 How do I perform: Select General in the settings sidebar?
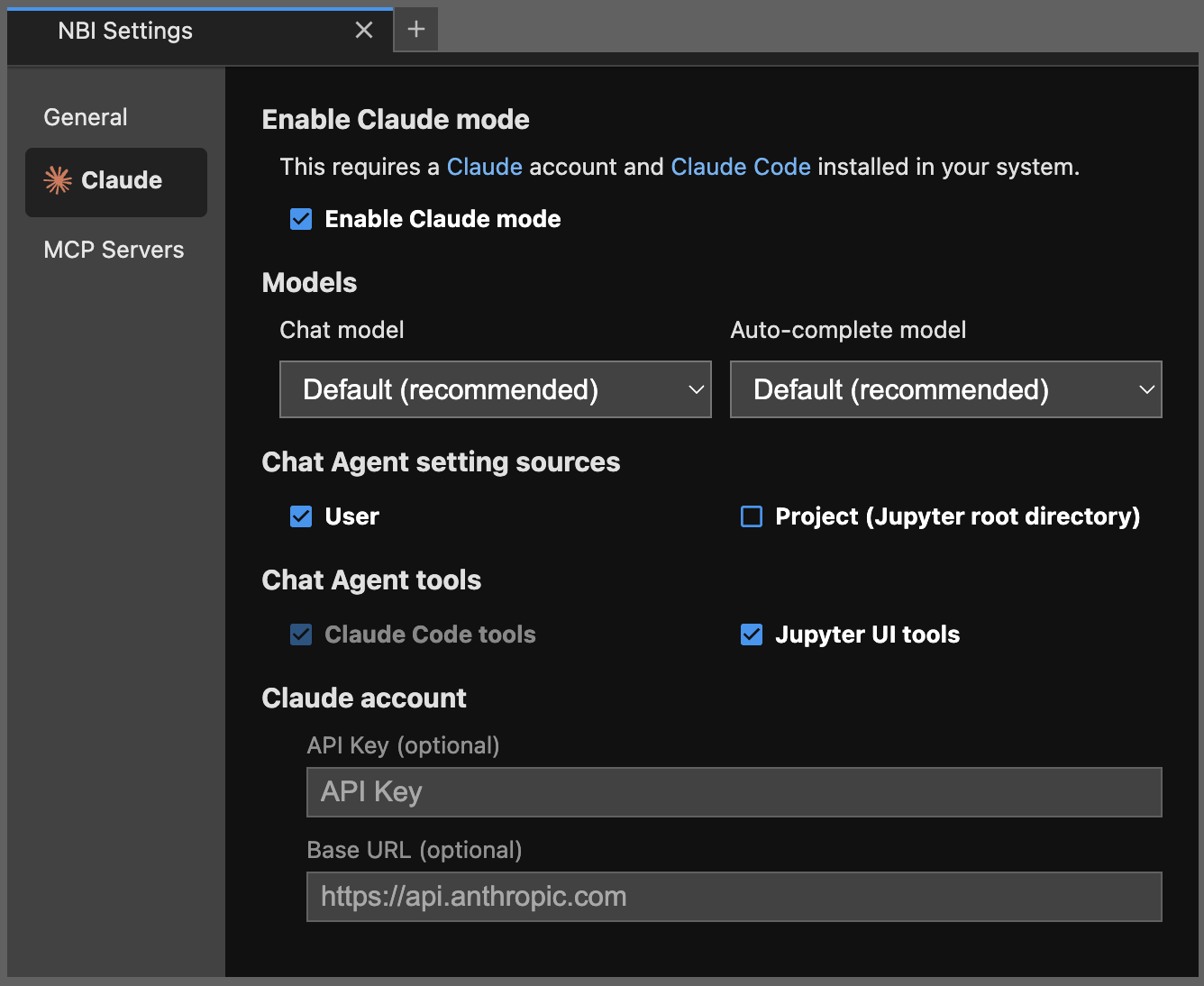coord(85,116)
